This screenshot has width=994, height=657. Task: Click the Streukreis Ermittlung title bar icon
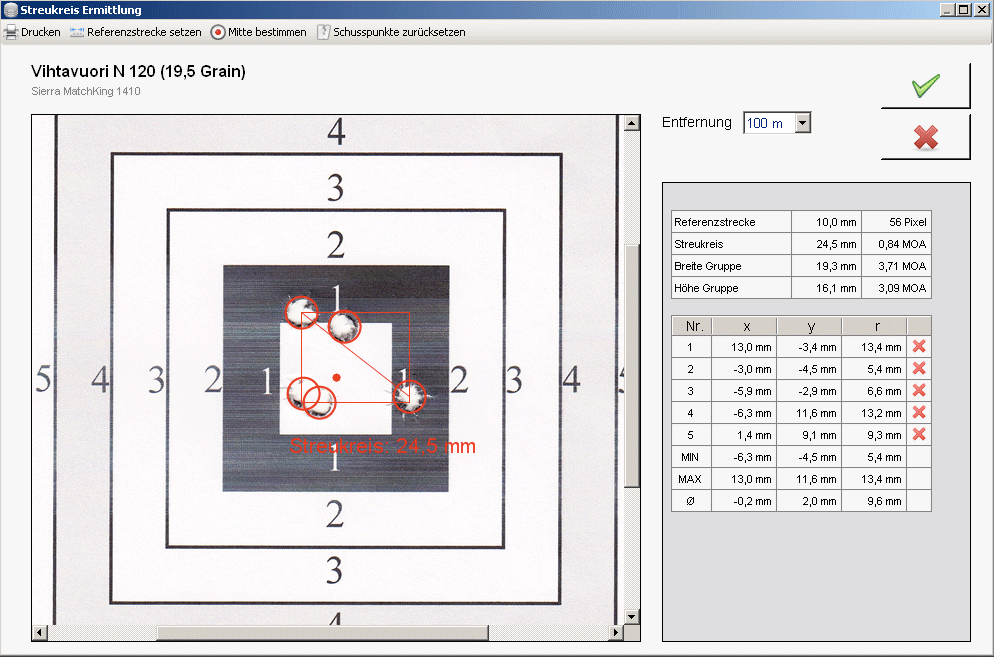11,10
